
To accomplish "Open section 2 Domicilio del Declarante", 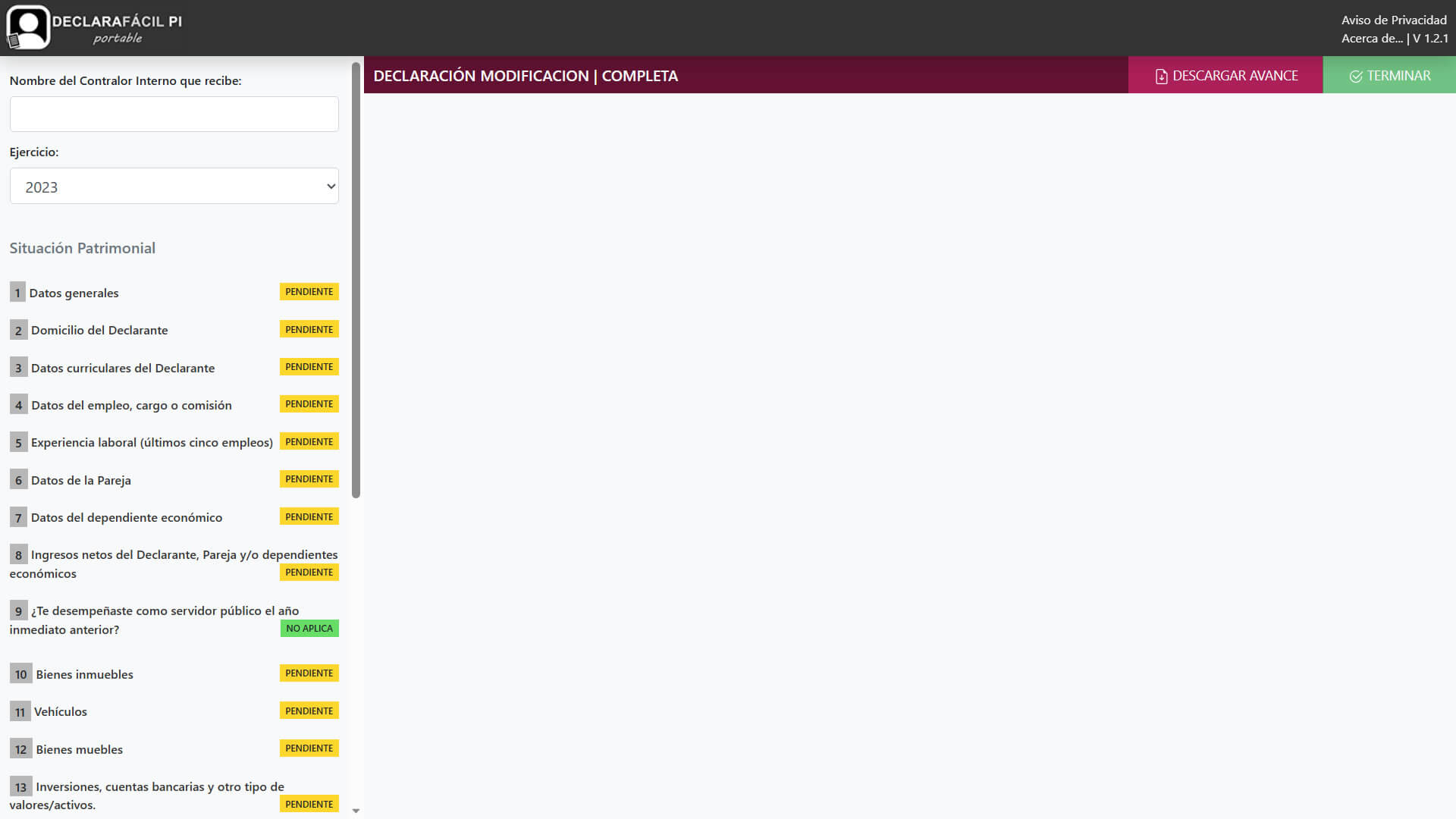I will coord(99,330).
